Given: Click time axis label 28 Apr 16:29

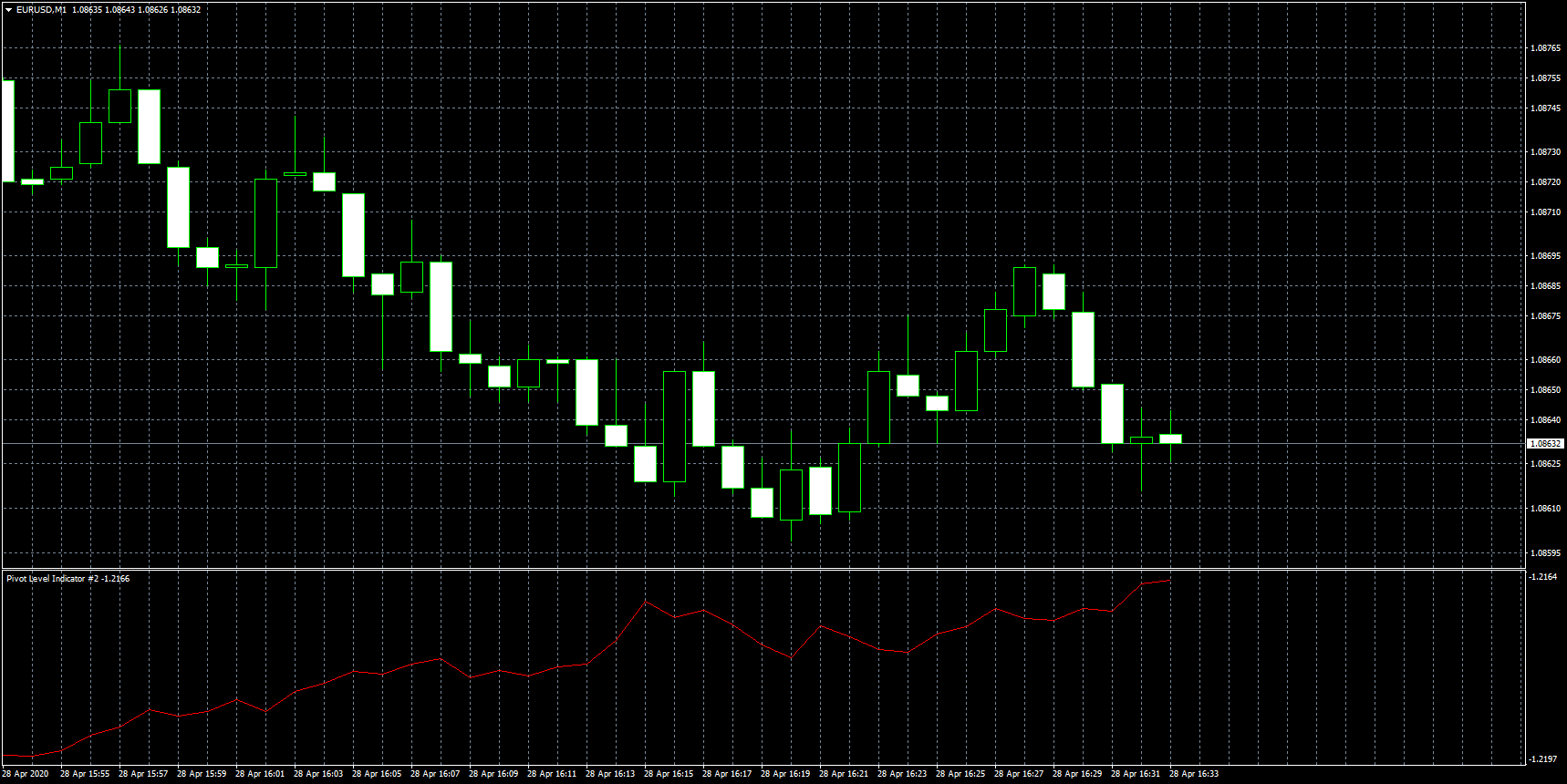Looking at the screenshot, I should [1077, 774].
